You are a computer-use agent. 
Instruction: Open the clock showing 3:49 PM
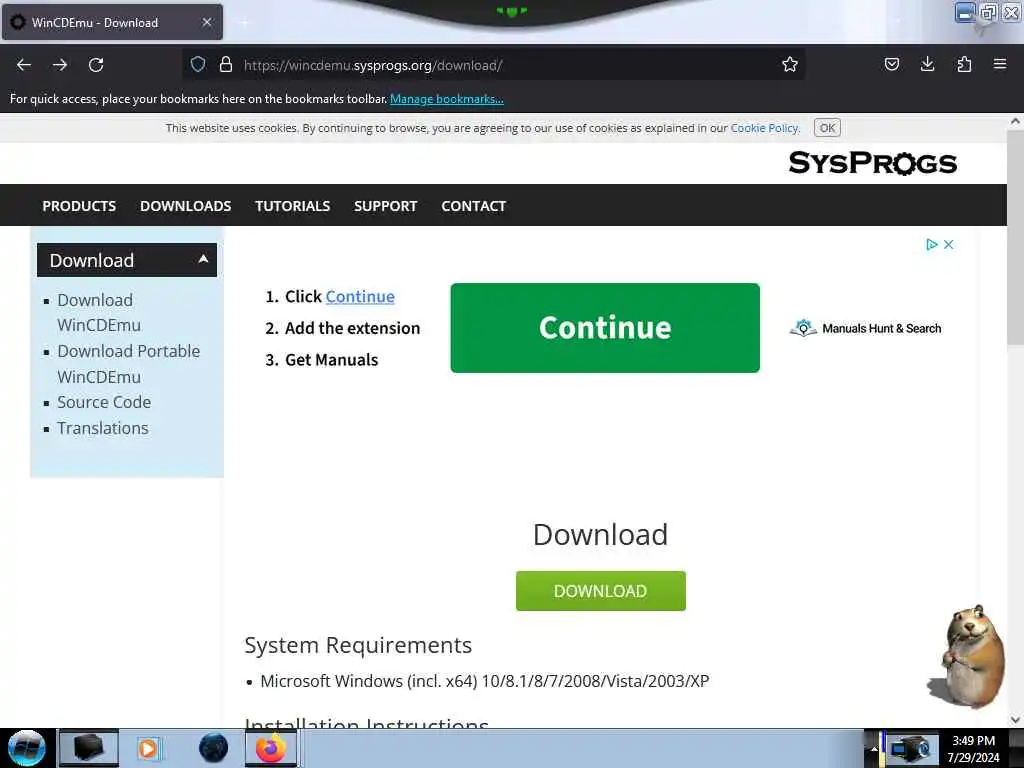973,748
